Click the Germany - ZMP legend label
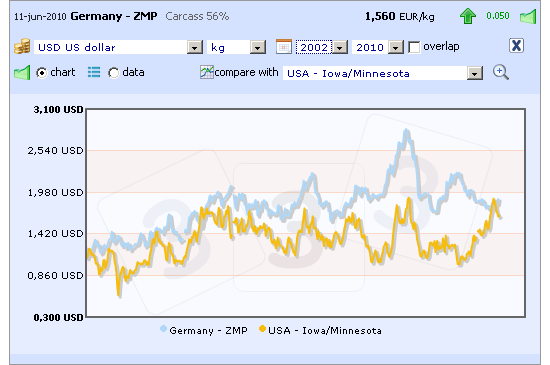The width and height of the screenshot is (550, 365). point(208,331)
